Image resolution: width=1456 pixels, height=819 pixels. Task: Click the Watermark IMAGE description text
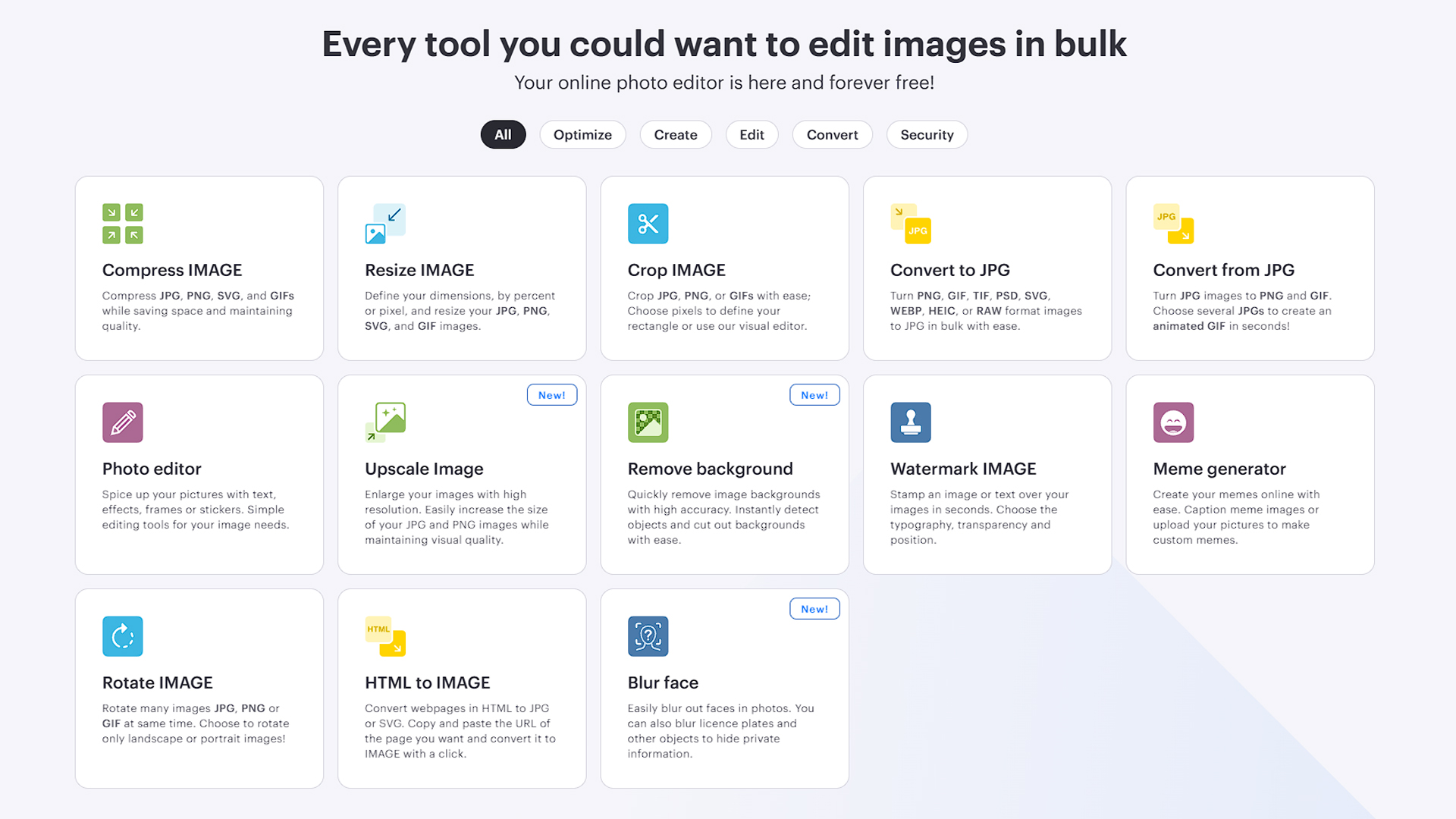(979, 517)
